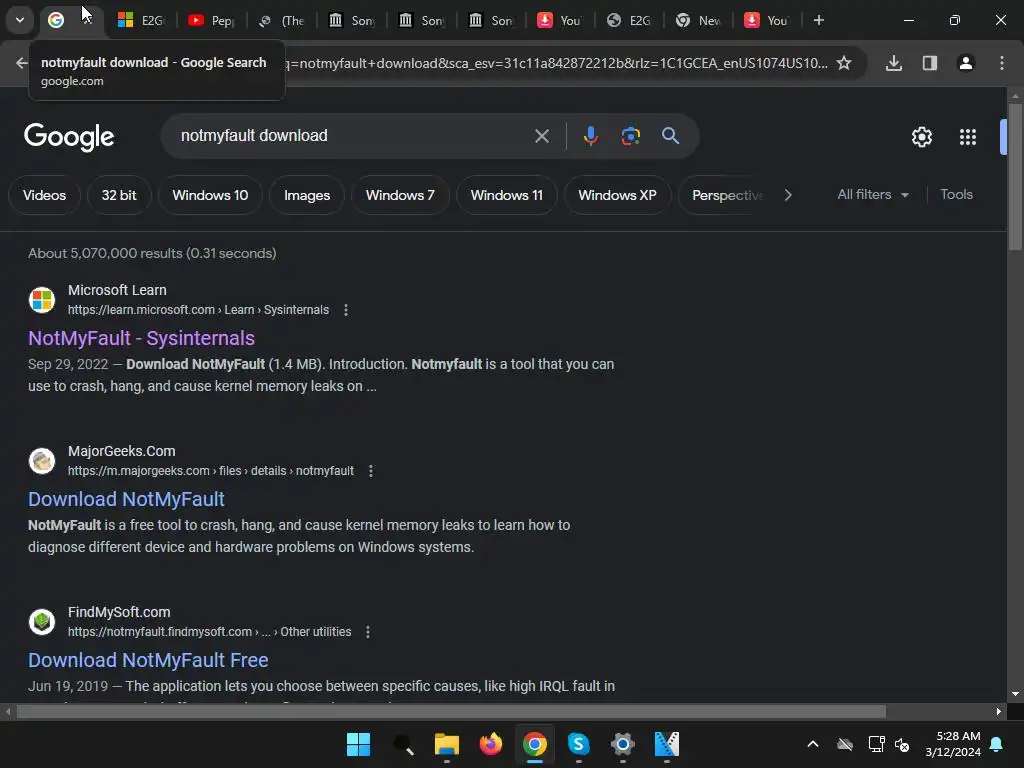Open Google apps grid
The height and width of the screenshot is (768, 1024).
[x=968, y=136]
